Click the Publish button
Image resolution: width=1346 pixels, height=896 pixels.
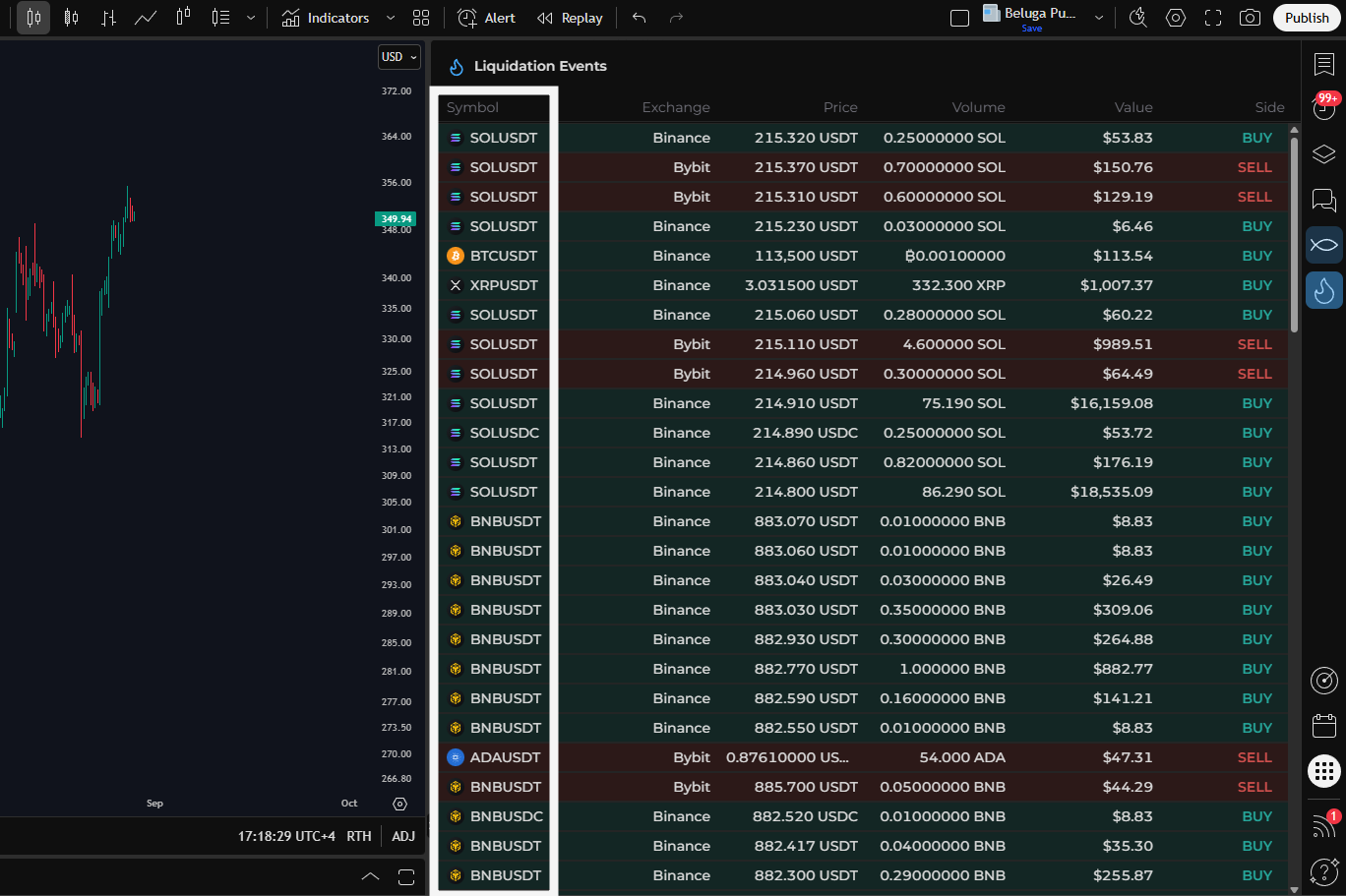(1307, 18)
